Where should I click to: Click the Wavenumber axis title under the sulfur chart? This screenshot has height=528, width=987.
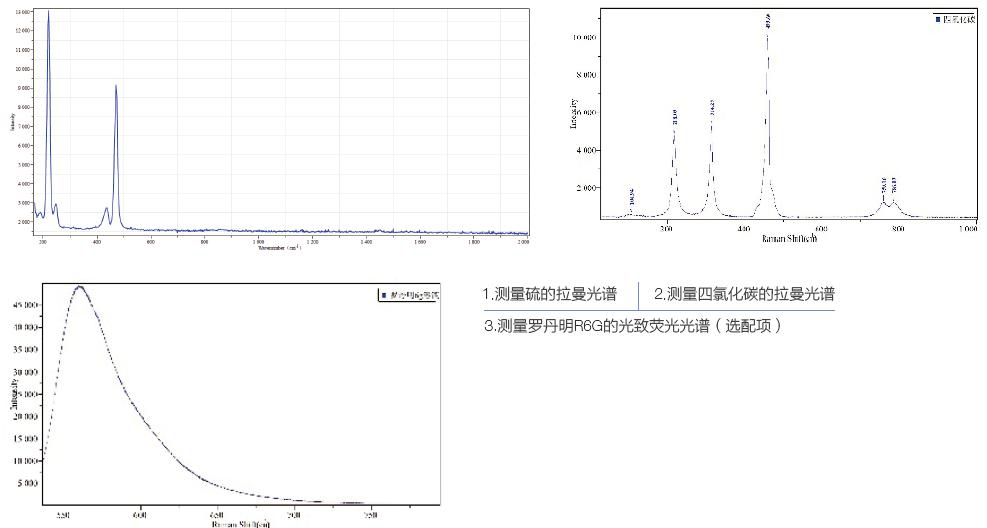279,246
